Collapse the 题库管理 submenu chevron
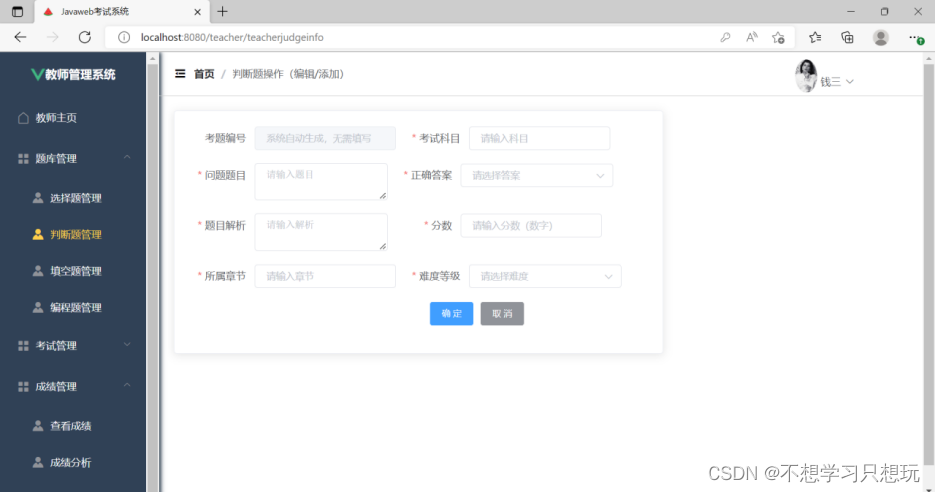Viewport: 935px width, 492px height. coord(127,157)
